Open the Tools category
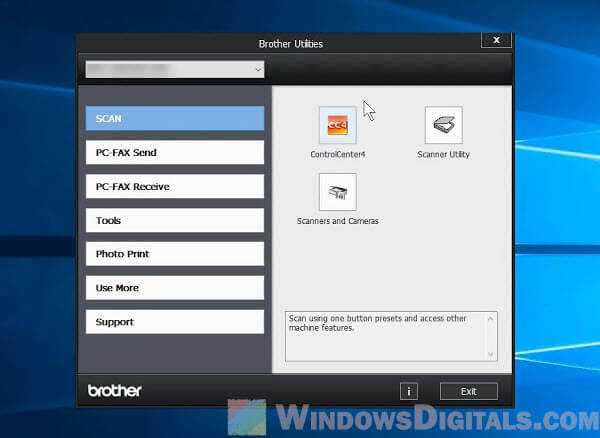This screenshot has width=600, height=438. [x=174, y=220]
